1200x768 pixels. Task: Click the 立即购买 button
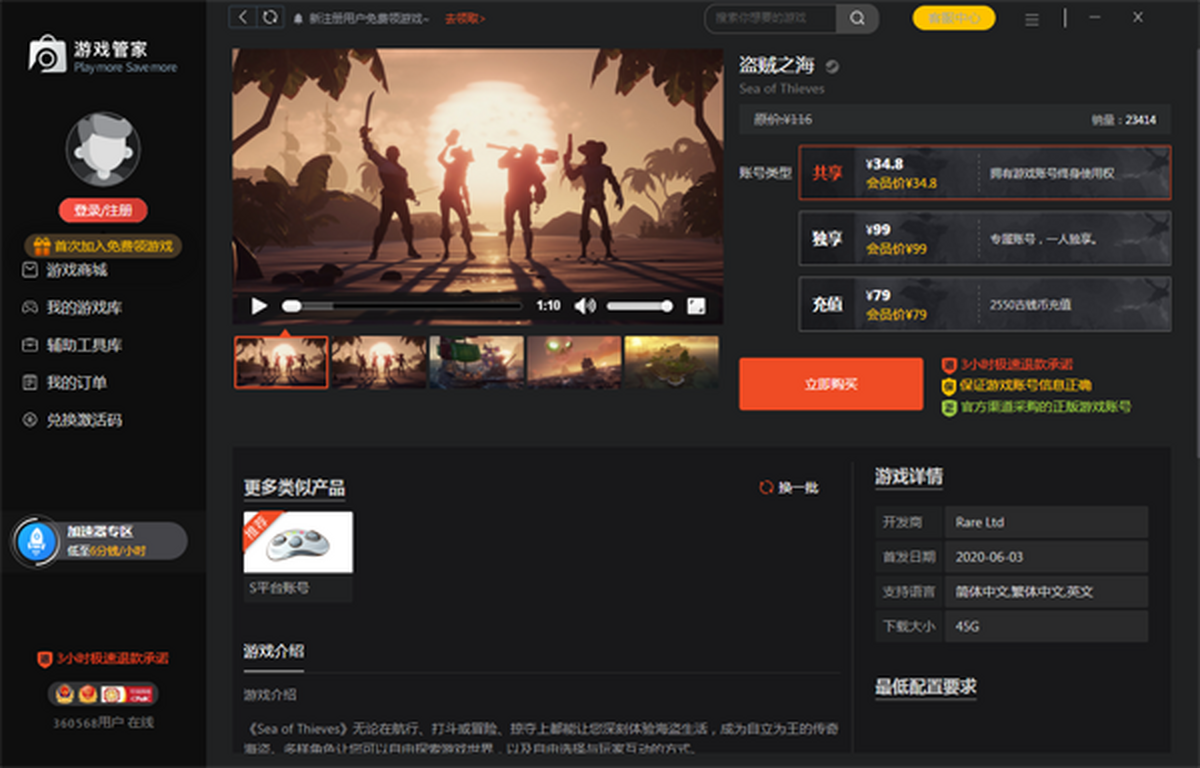830,384
